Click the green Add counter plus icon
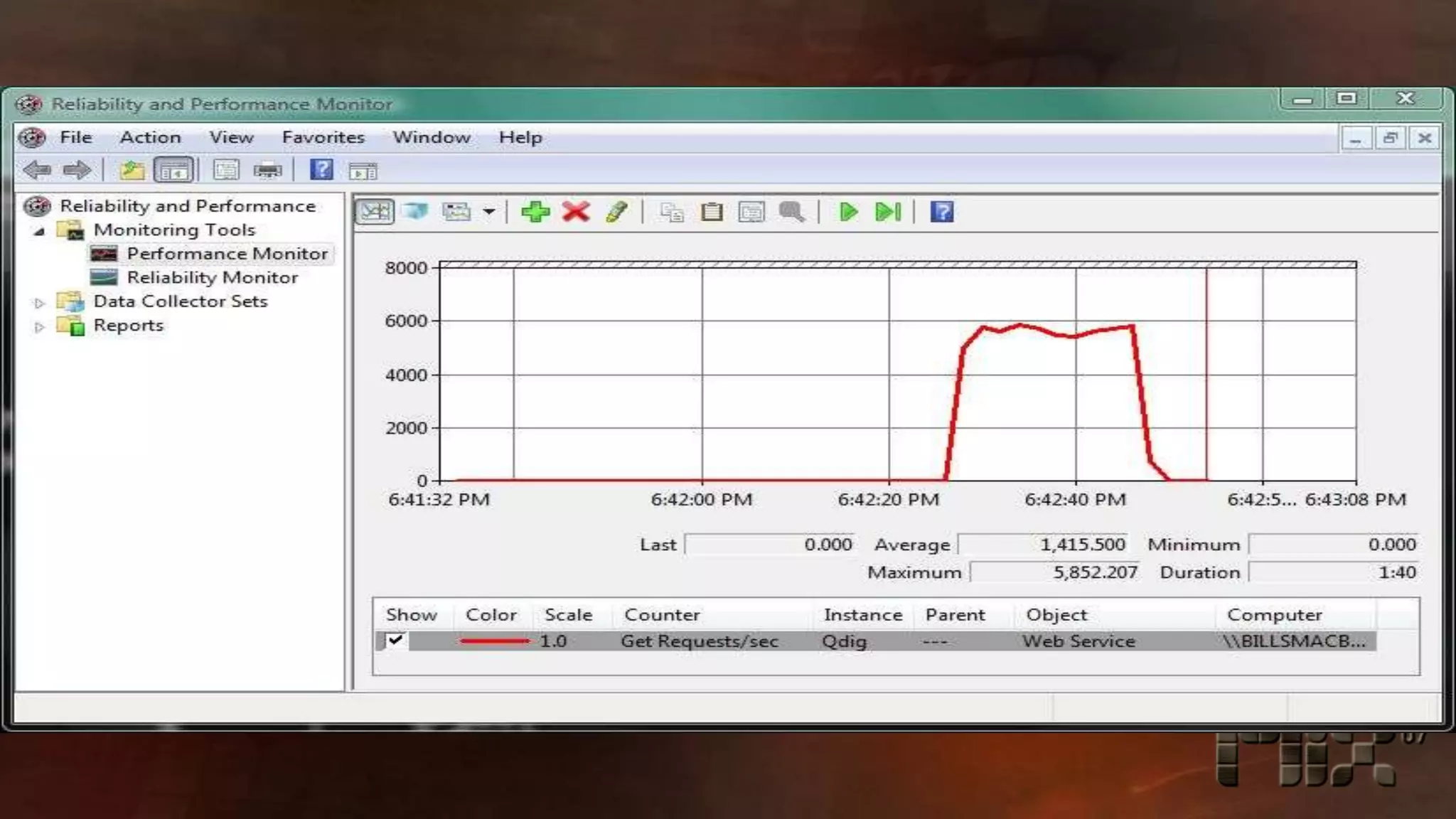 (x=535, y=212)
